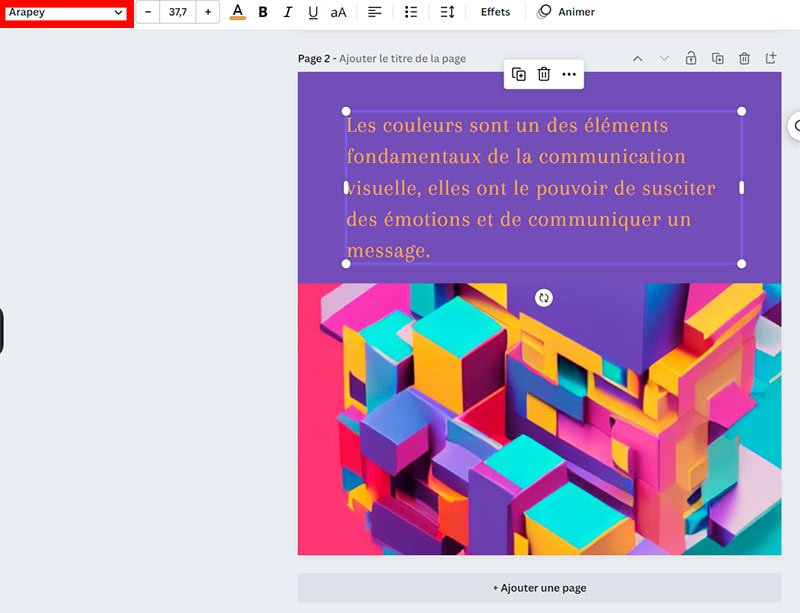Open the Arapey font dropdown
The width and height of the screenshot is (800, 613).
[66, 12]
